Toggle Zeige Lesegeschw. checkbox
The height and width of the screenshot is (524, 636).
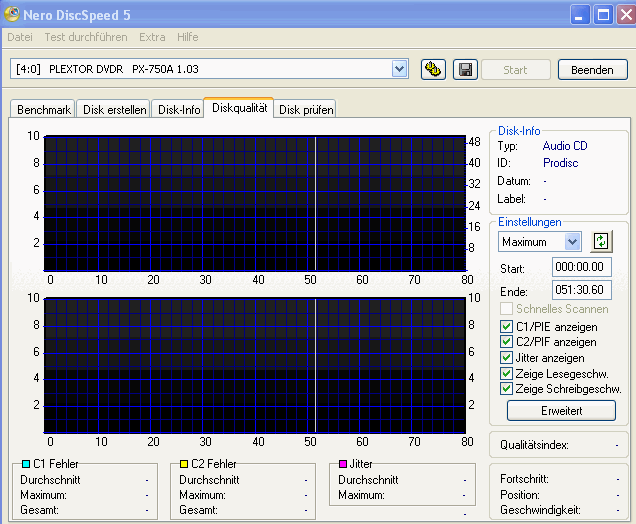(507, 373)
